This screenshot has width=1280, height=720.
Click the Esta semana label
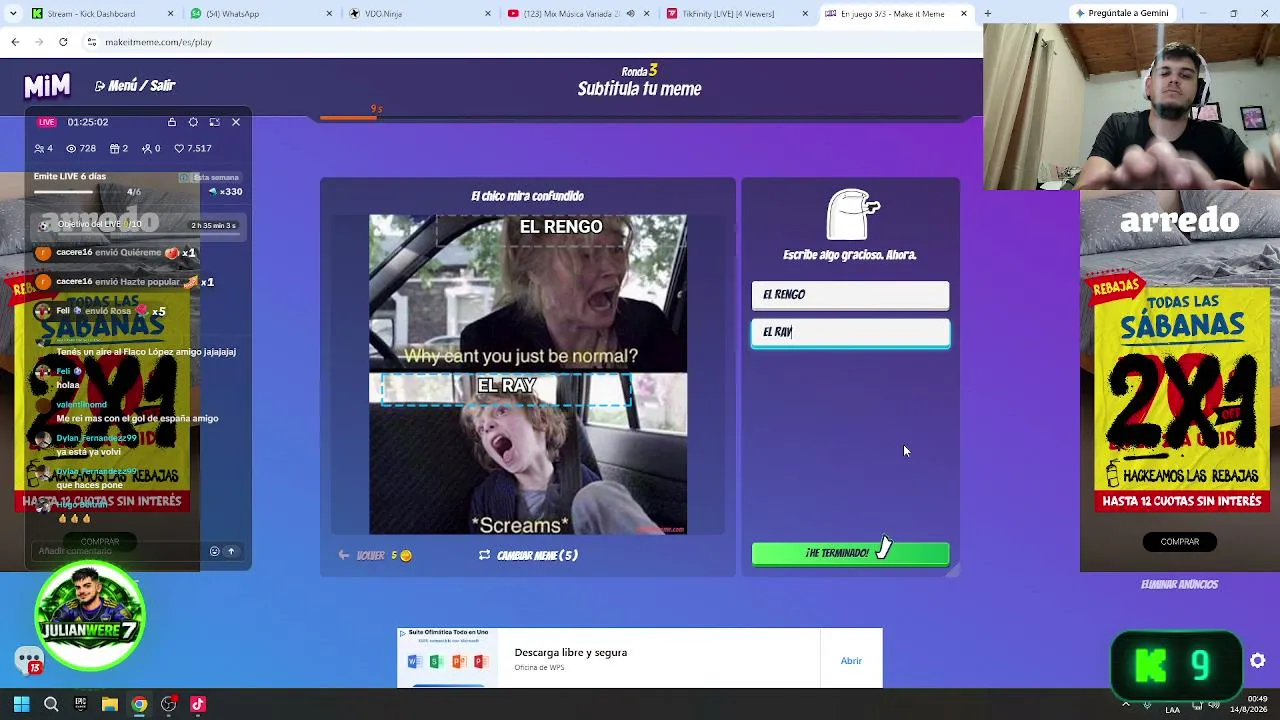[216, 177]
